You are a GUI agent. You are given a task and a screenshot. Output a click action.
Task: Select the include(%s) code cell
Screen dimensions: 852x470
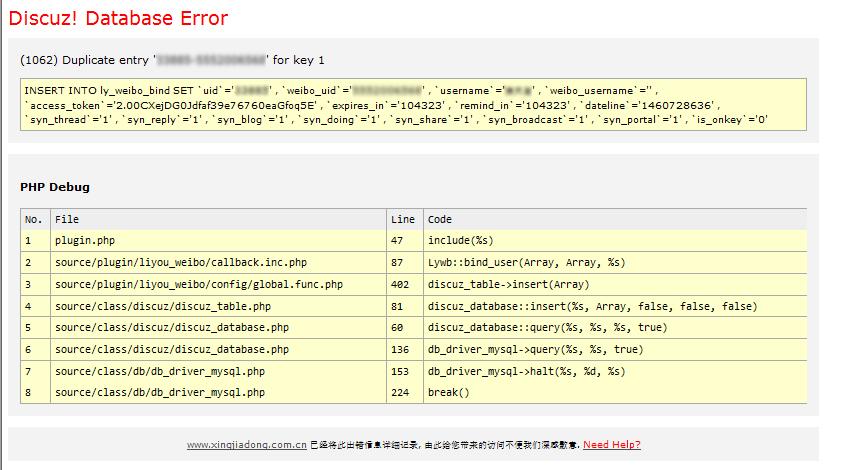pos(615,241)
